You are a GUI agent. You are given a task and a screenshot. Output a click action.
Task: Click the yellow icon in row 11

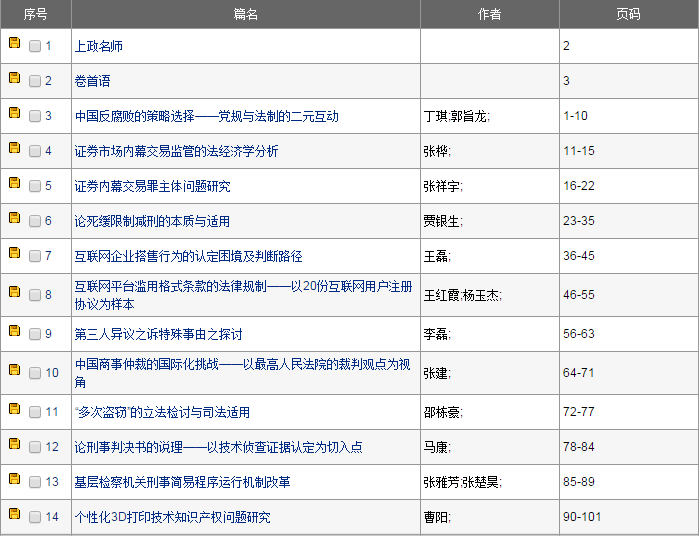[x=14, y=409]
